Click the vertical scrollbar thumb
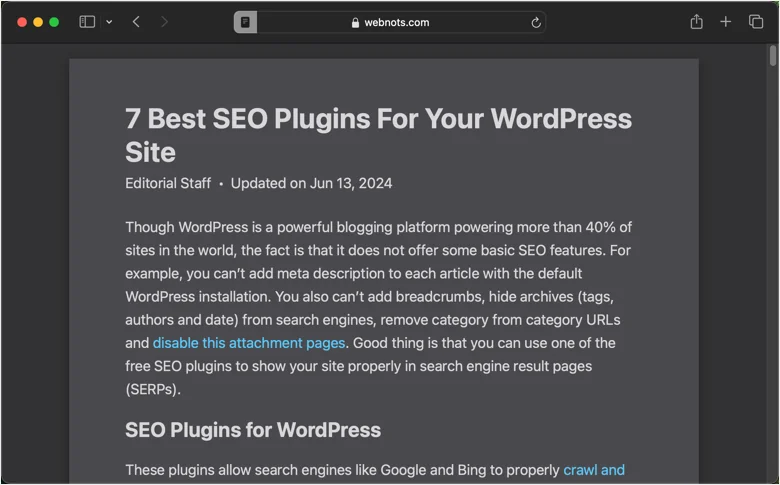This screenshot has width=780, height=485. click(x=773, y=55)
